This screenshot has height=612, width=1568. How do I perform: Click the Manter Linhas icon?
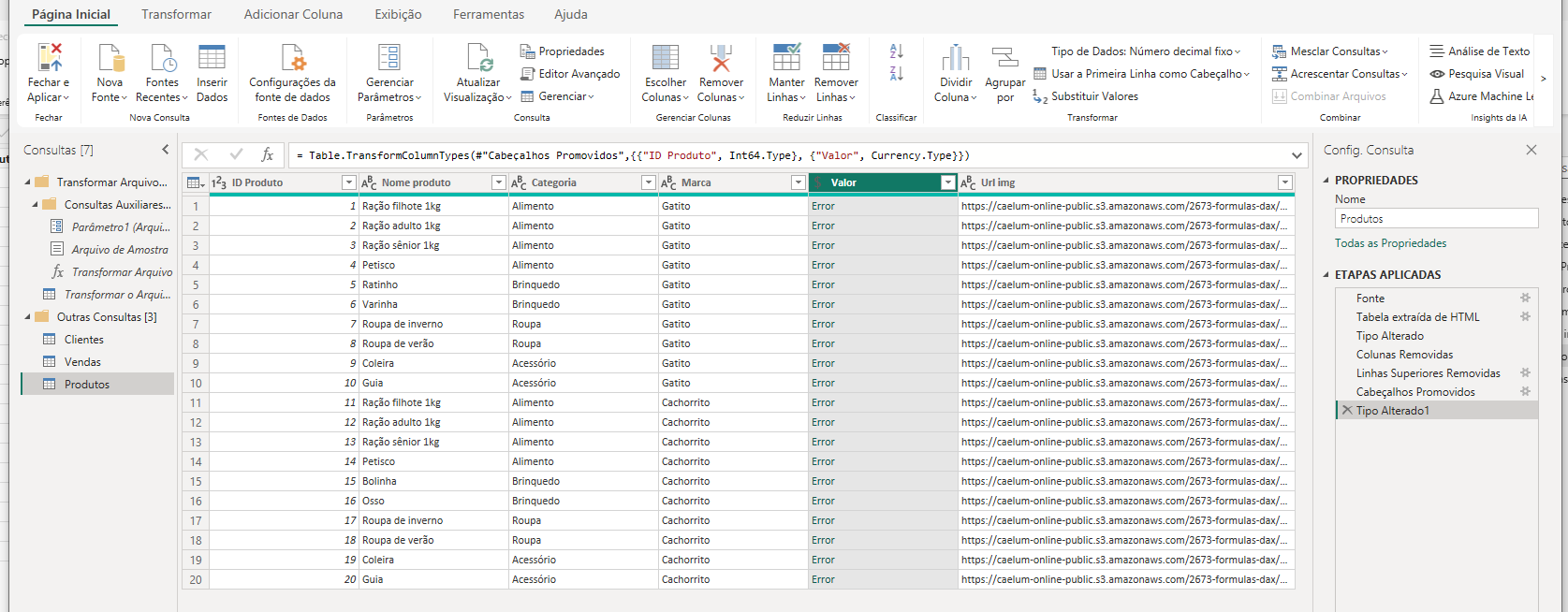click(x=786, y=57)
